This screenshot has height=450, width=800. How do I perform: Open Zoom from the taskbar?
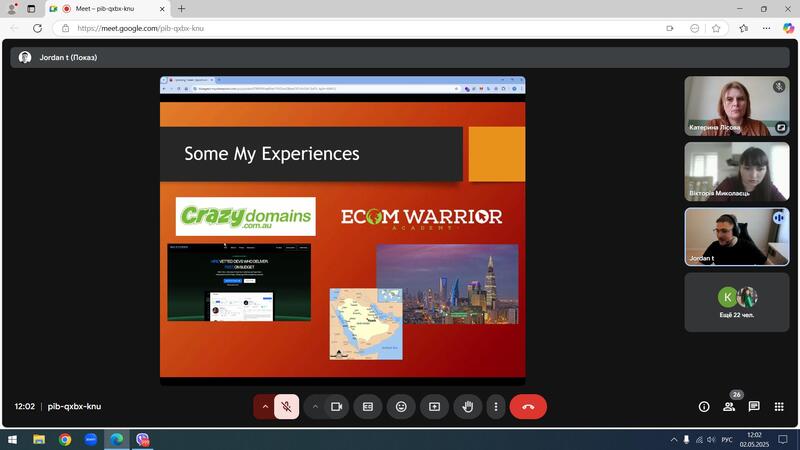(91, 439)
